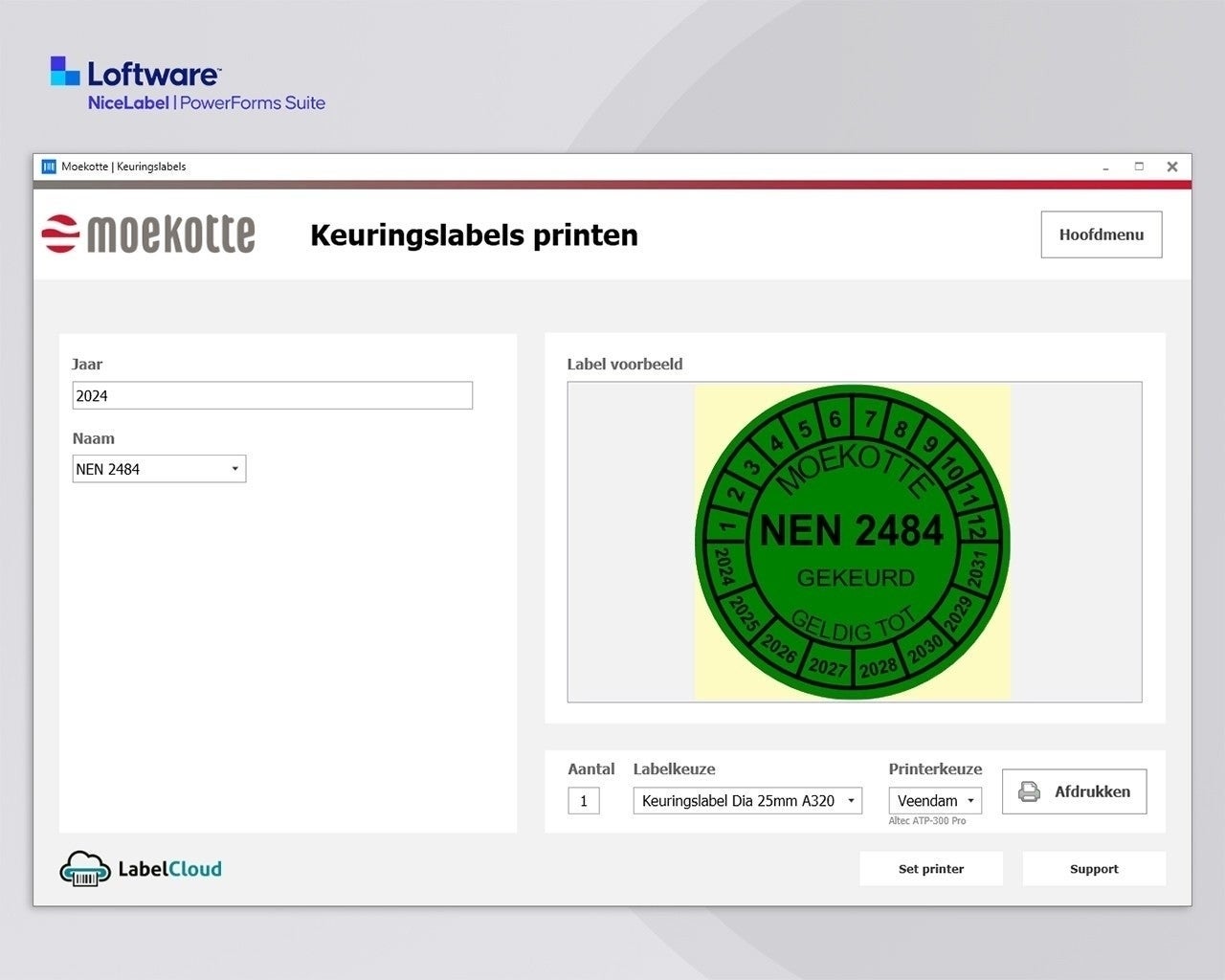Screen dimensions: 1225x980
Task: Click the LabelCloud logo icon
Action: pos(85,869)
